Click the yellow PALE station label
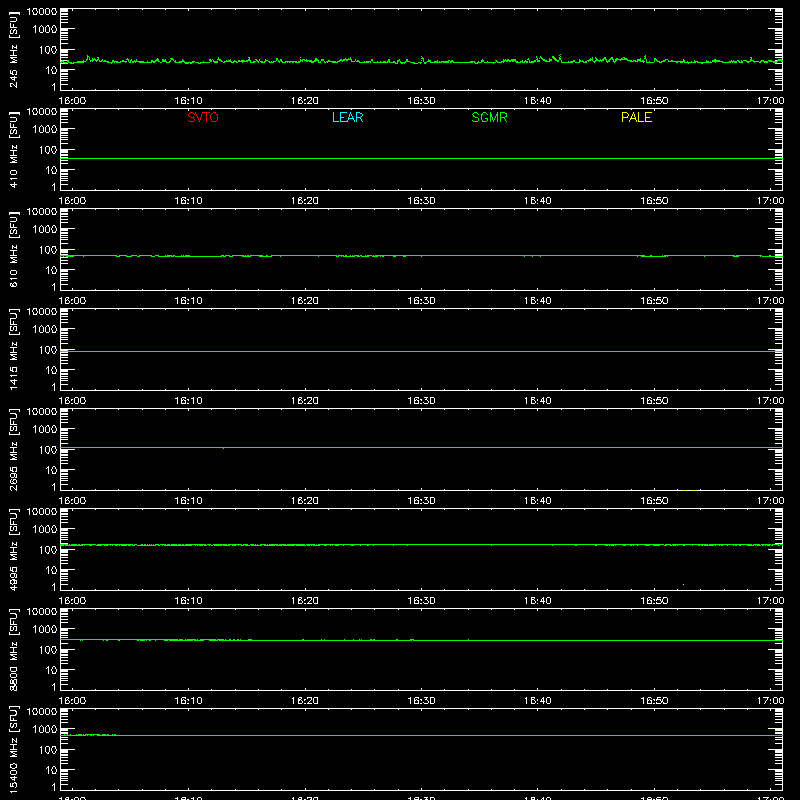Image resolution: width=800 pixels, height=800 pixels. pos(636,117)
